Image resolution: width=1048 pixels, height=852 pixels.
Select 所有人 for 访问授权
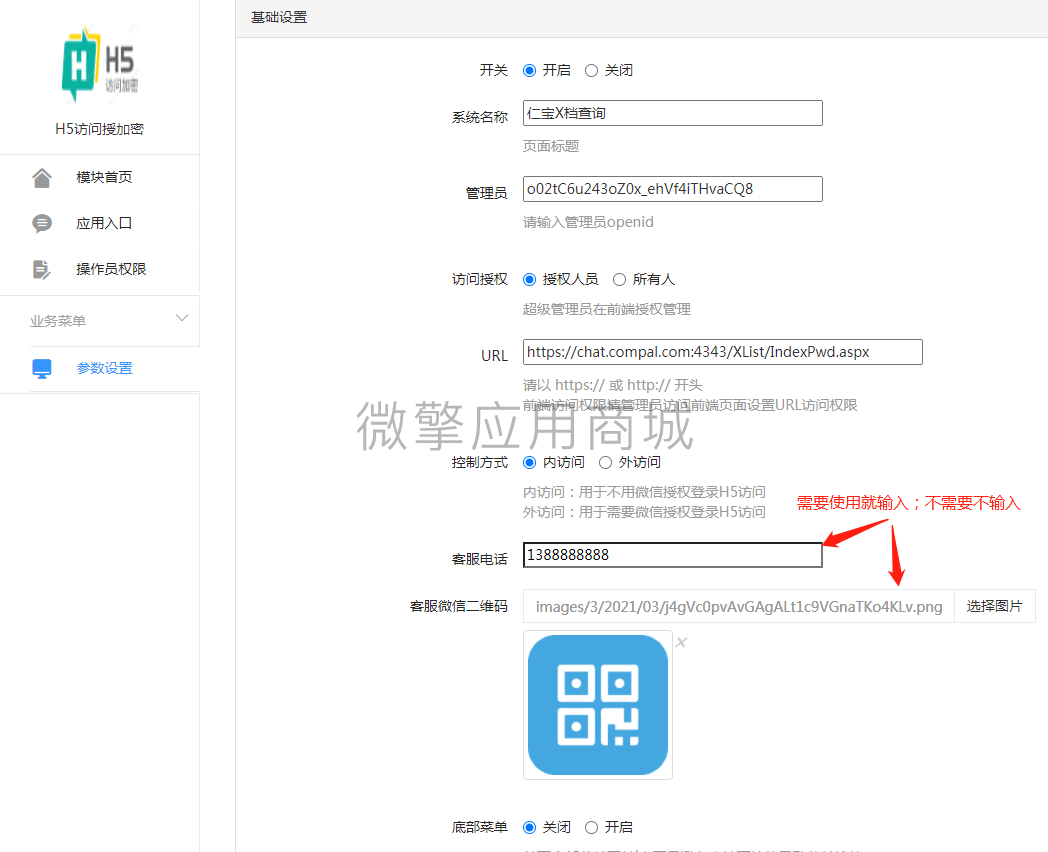click(x=620, y=280)
